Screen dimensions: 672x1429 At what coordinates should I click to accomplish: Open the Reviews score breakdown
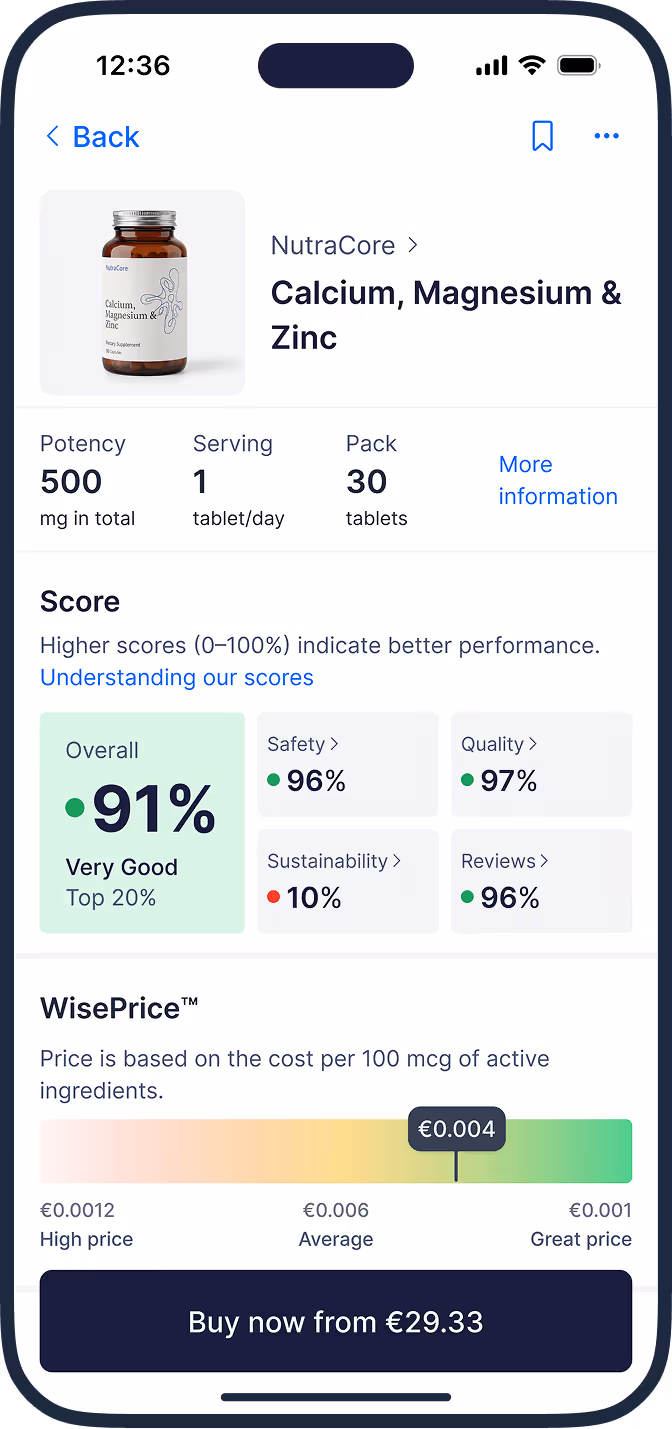tap(544, 861)
